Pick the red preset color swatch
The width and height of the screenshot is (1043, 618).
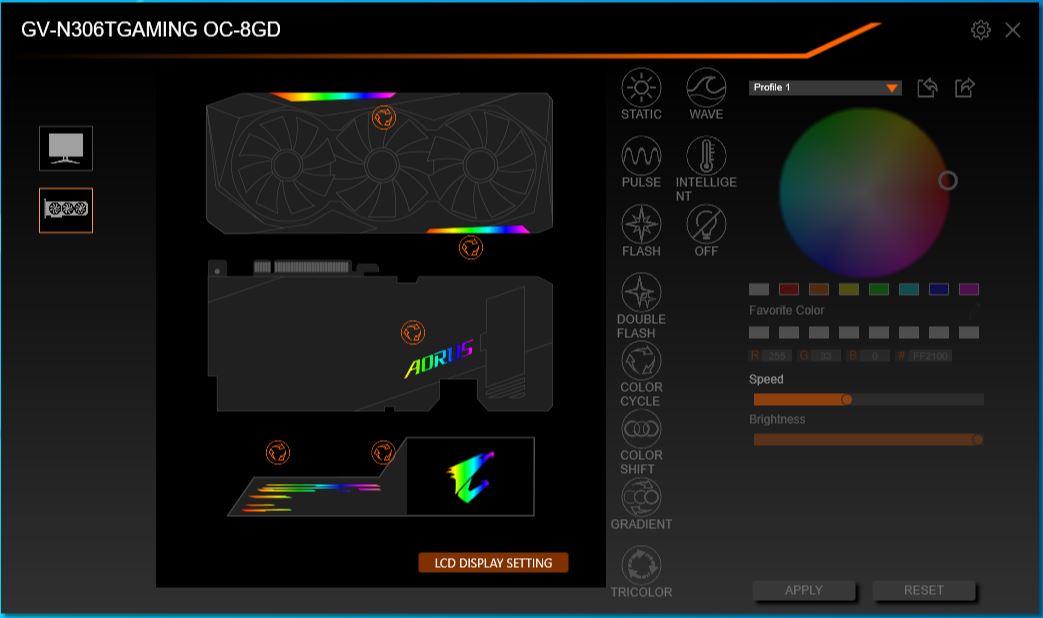tap(789, 289)
